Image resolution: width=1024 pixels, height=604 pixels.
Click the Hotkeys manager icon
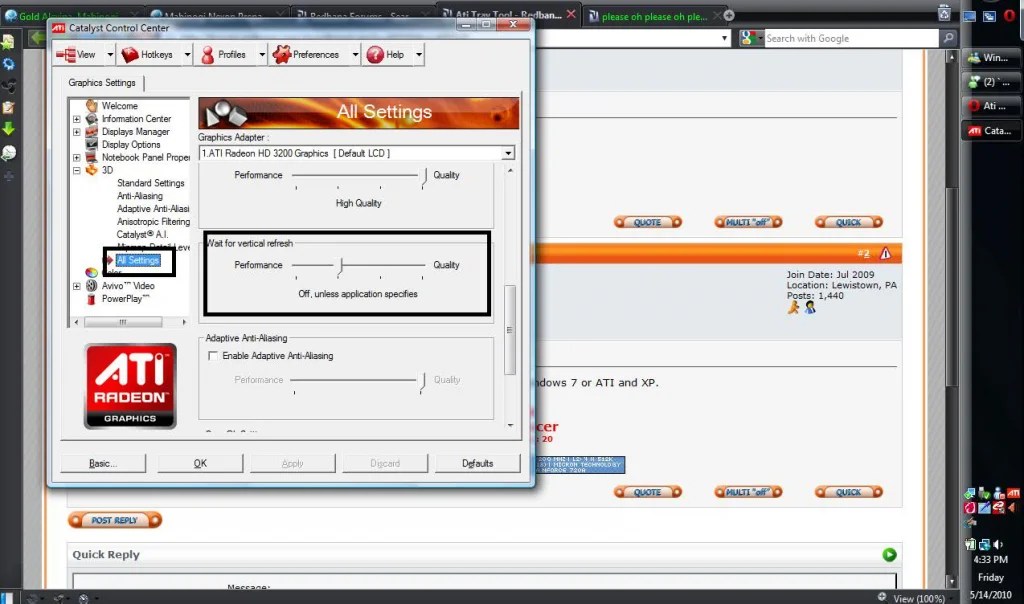[131, 55]
